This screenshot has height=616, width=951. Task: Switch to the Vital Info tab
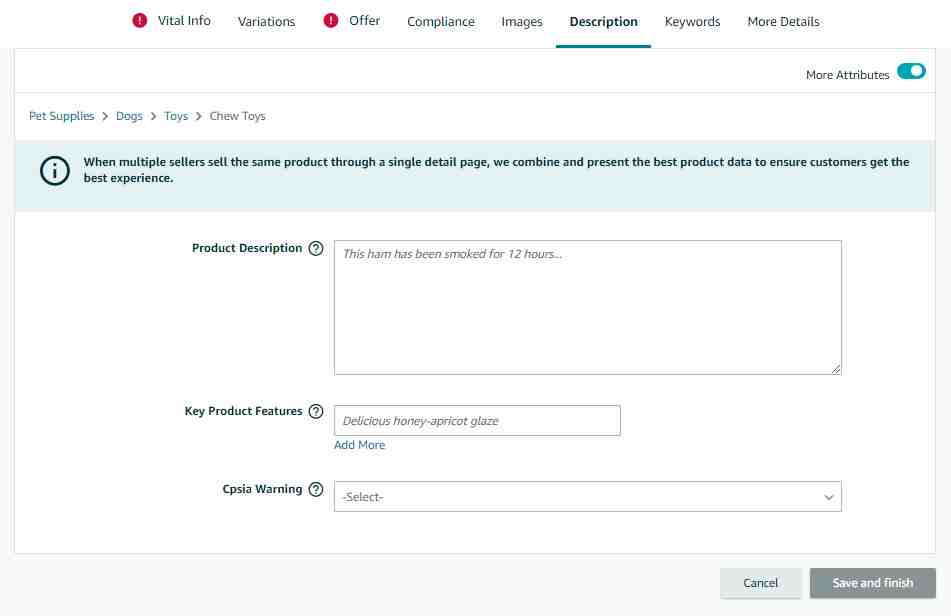pyautogui.click(x=184, y=21)
